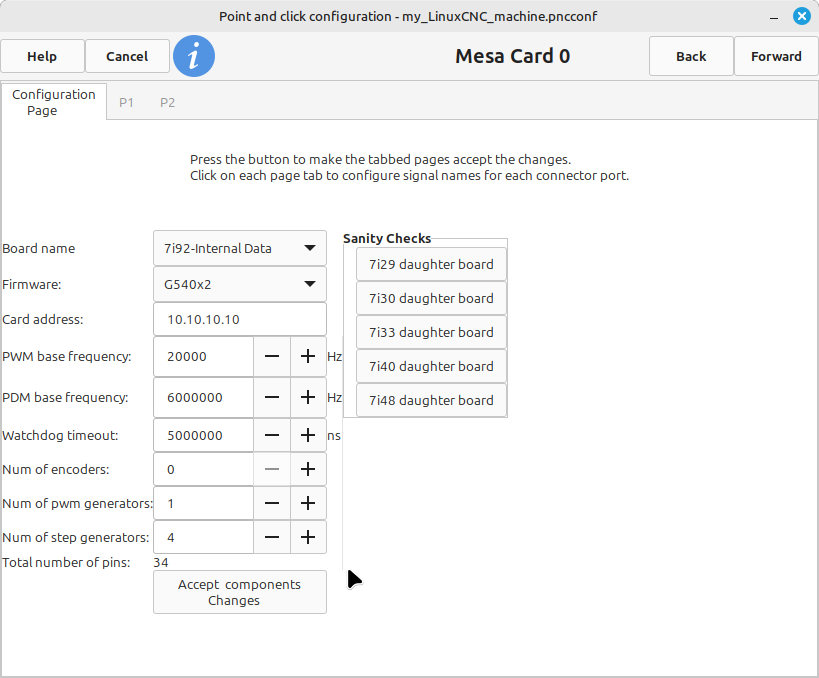
Task: Add one more pwm generator
Action: [308, 503]
